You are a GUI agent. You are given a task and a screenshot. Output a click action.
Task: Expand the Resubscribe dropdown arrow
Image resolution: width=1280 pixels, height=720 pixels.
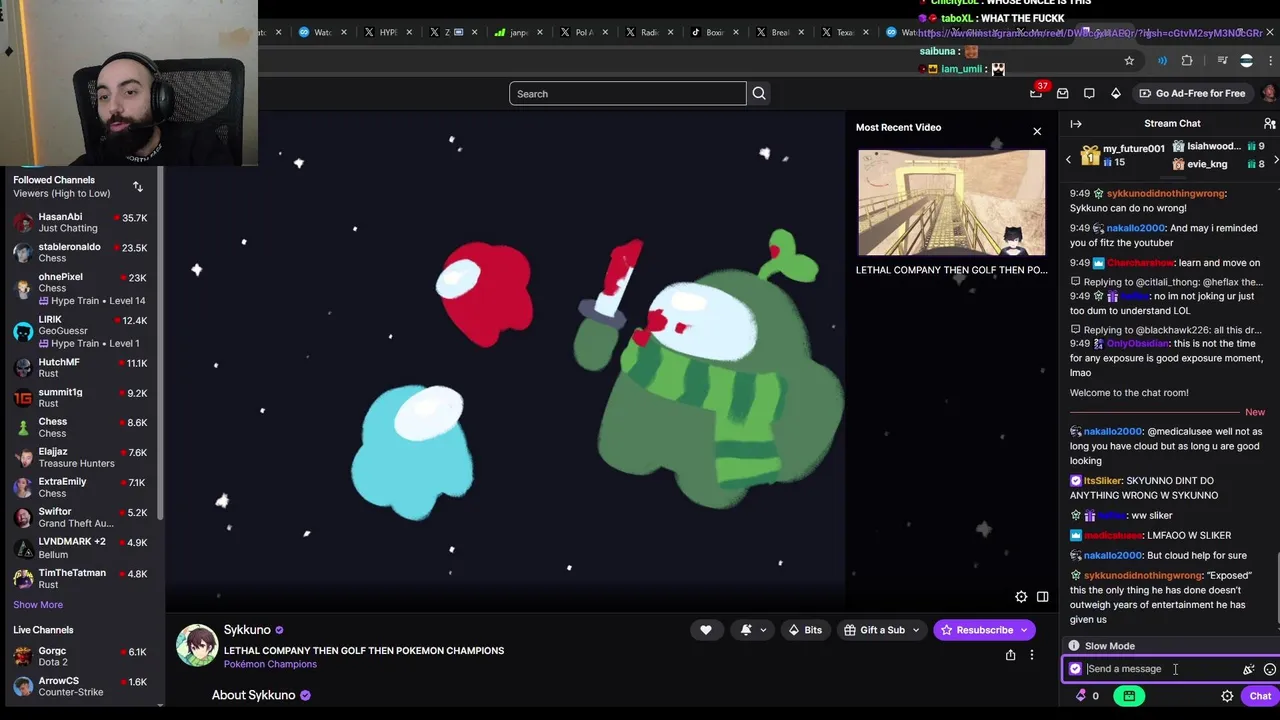[1025, 630]
